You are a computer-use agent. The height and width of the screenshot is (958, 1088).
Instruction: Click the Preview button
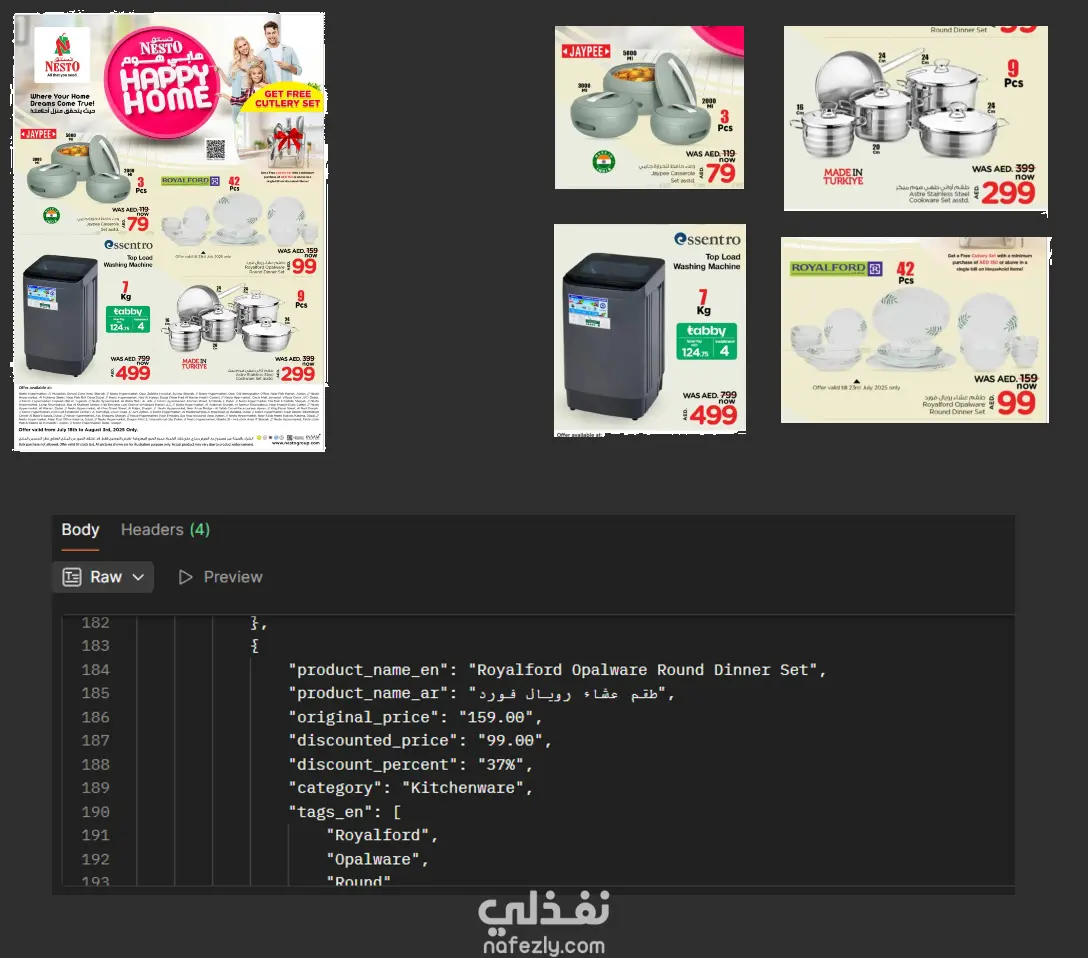click(x=221, y=577)
